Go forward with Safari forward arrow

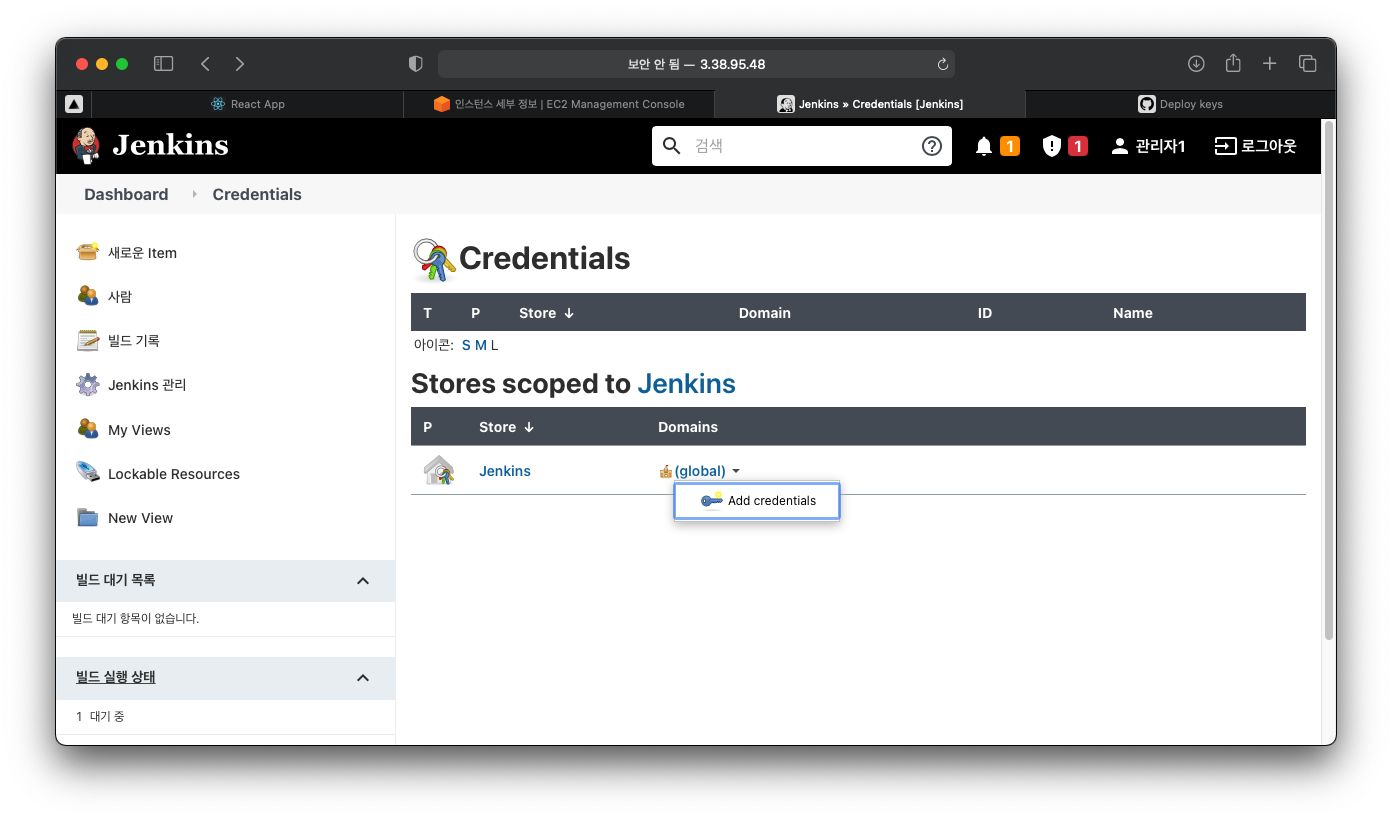click(240, 64)
